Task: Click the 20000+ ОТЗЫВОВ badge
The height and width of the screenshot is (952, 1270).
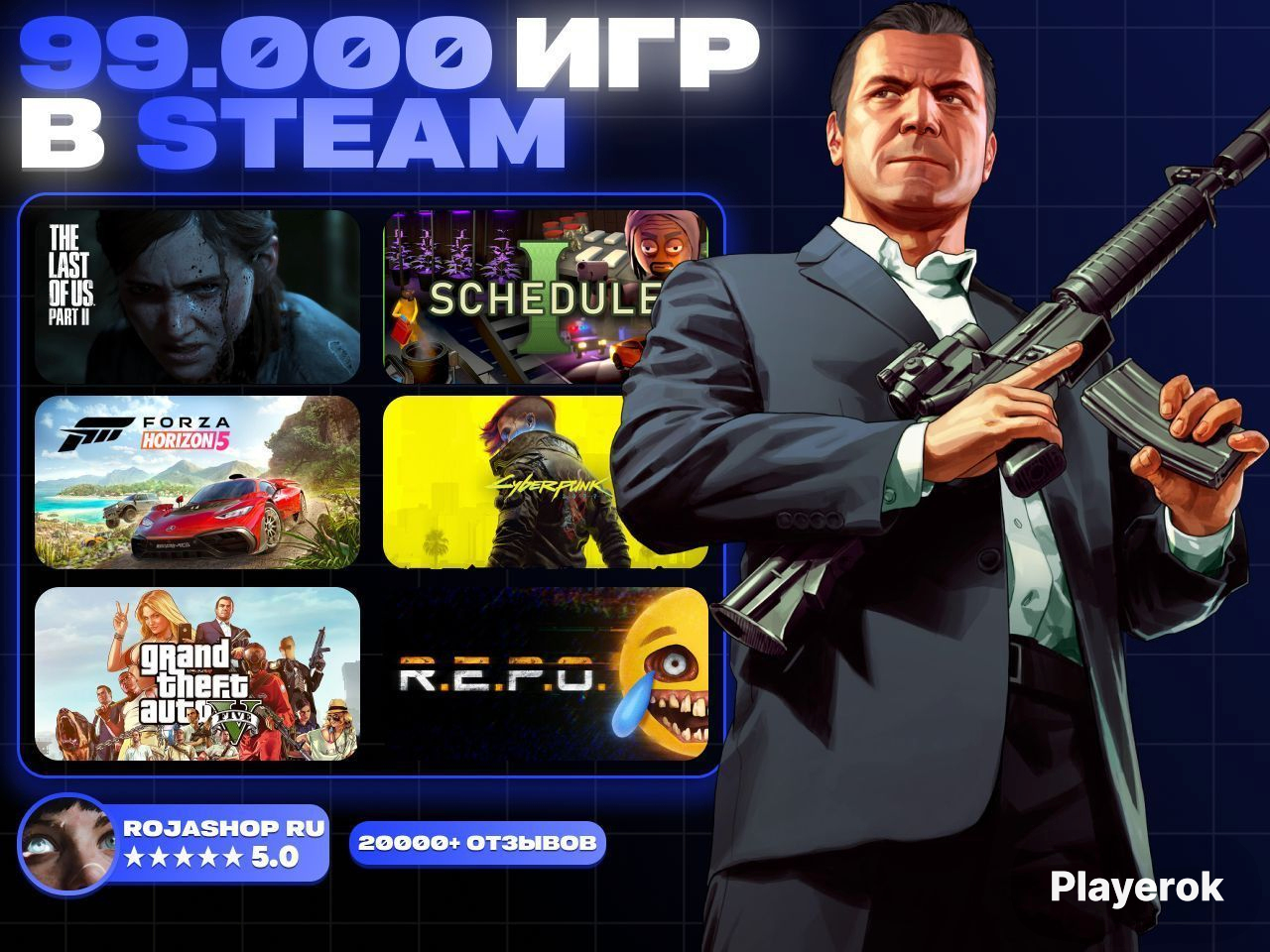Action: pos(477,843)
